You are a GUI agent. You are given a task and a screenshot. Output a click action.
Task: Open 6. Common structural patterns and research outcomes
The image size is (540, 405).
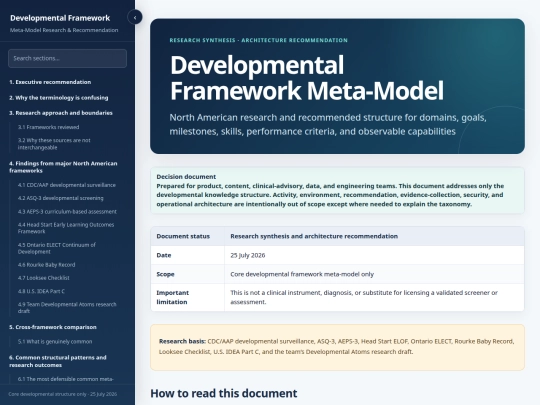coord(58,361)
